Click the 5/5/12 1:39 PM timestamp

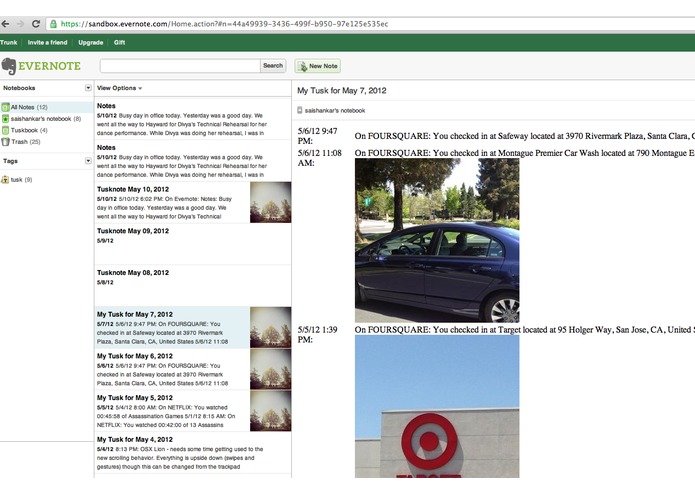point(317,335)
